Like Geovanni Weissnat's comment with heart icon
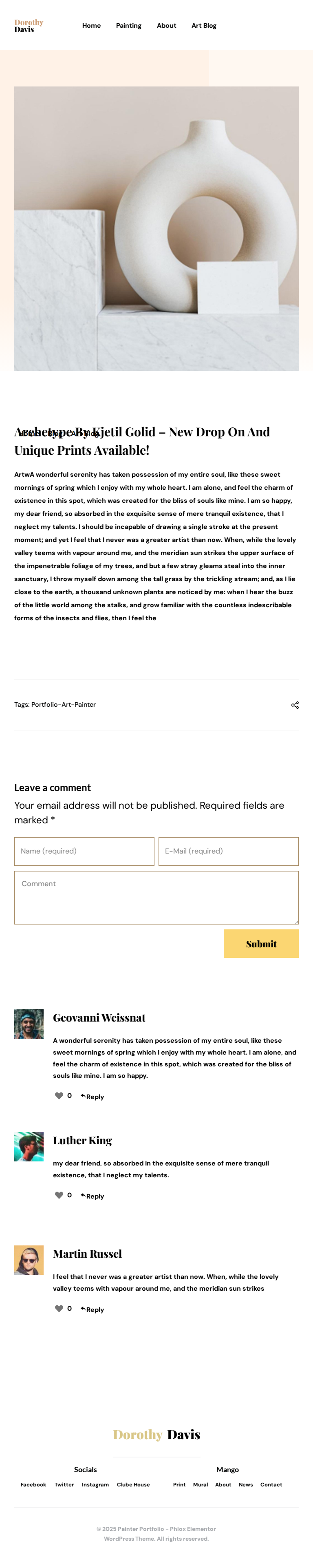Screen dimensions: 313x1568 (x=59, y=1096)
